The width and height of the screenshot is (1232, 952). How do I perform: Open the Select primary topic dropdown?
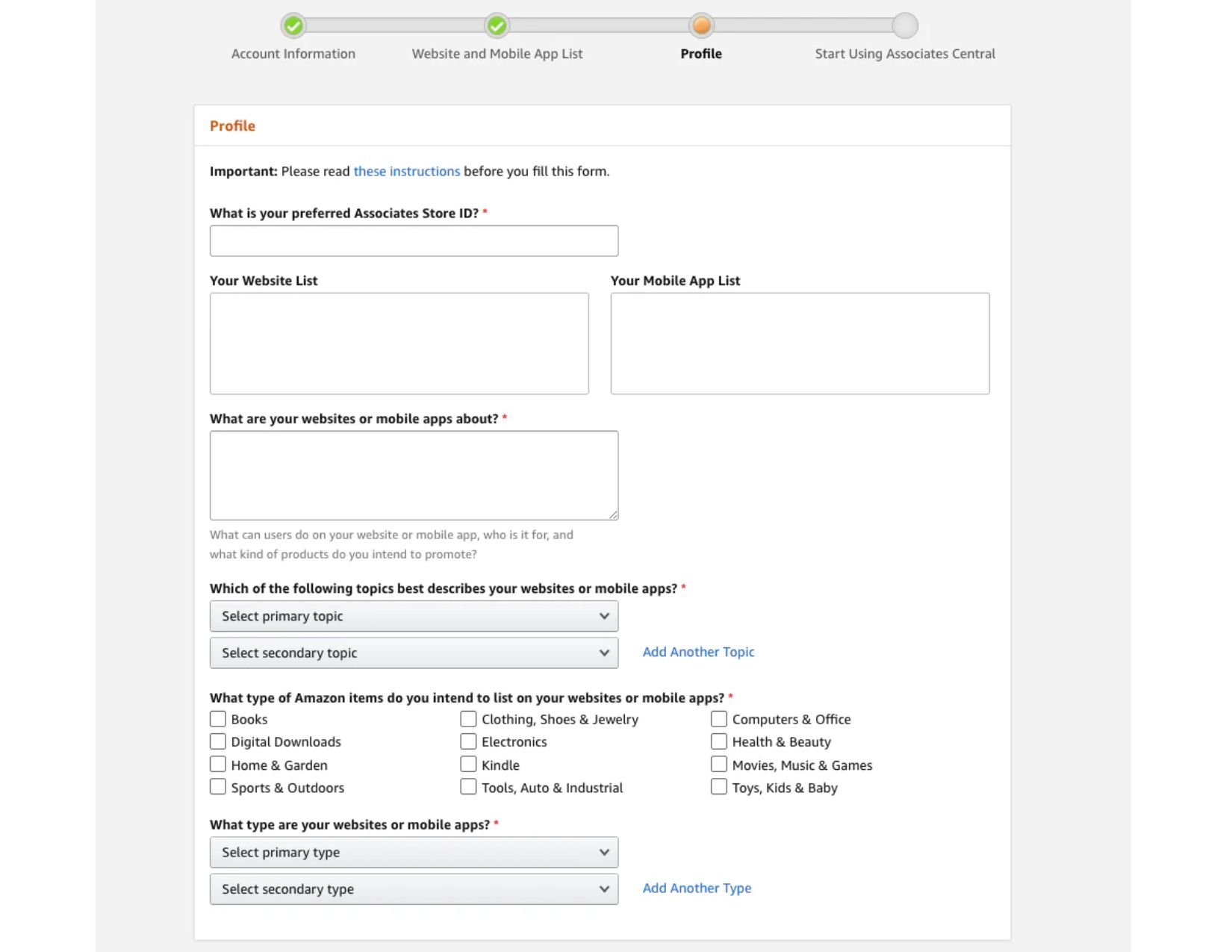[414, 616]
